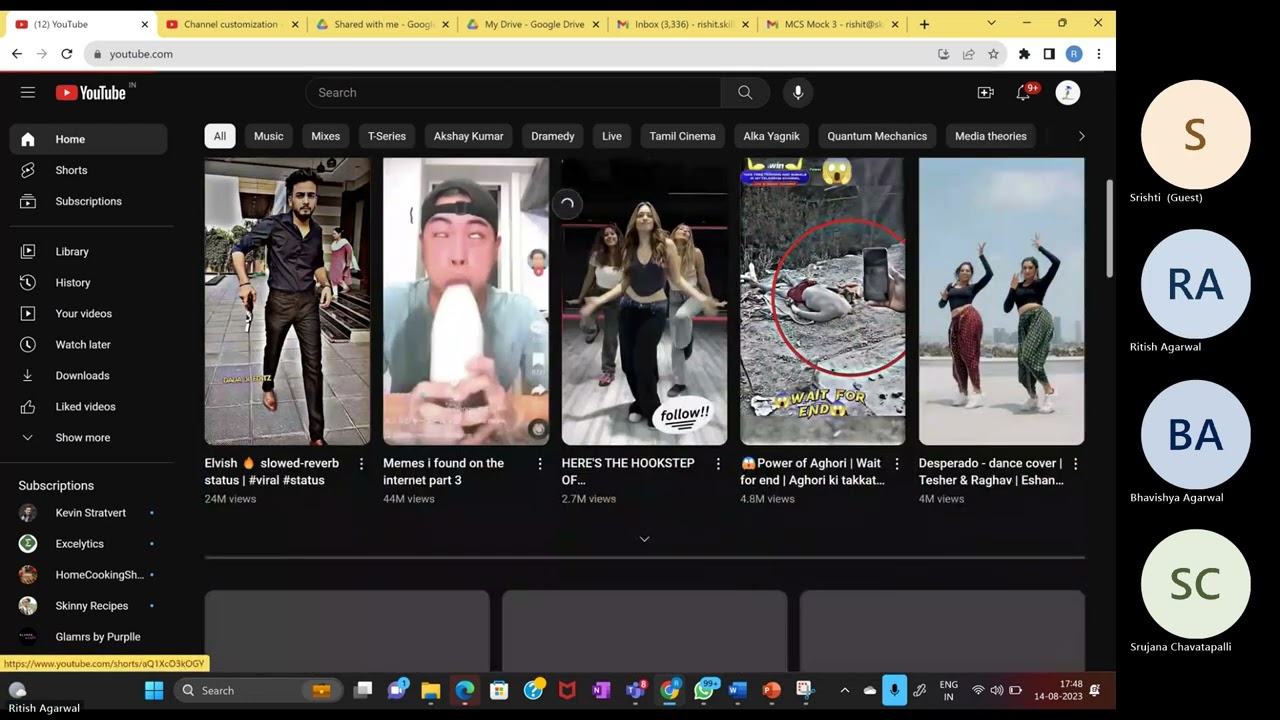1280x720 pixels.
Task: Open the Kevin Stratvert subscription channel
Action: tap(88, 513)
